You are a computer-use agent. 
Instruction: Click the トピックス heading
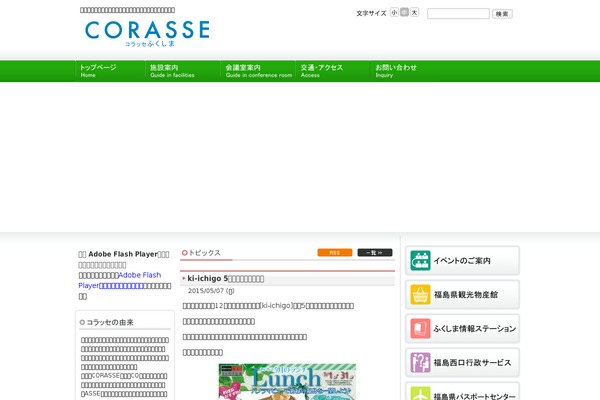(204, 253)
